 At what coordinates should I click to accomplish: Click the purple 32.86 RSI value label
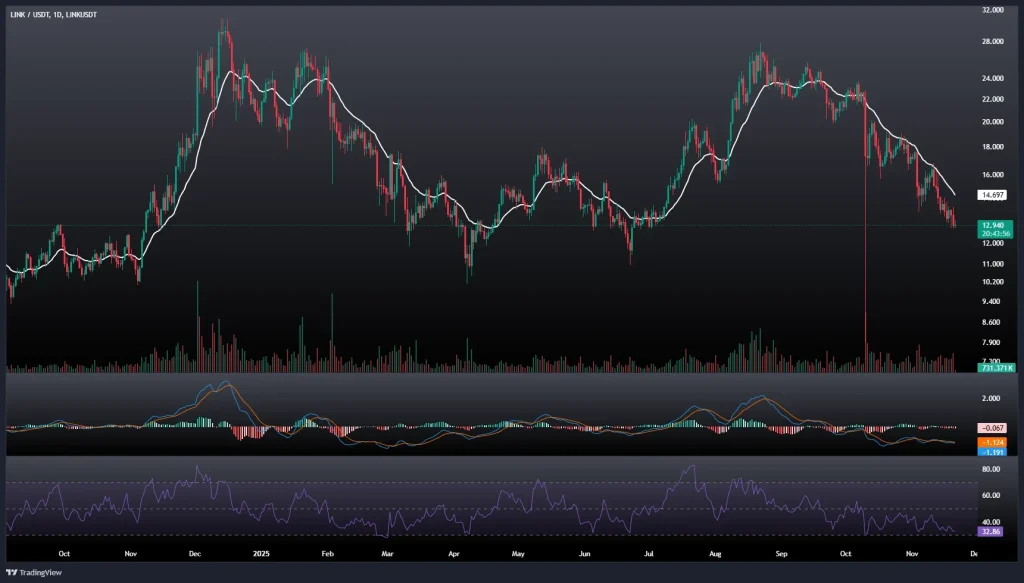click(992, 533)
